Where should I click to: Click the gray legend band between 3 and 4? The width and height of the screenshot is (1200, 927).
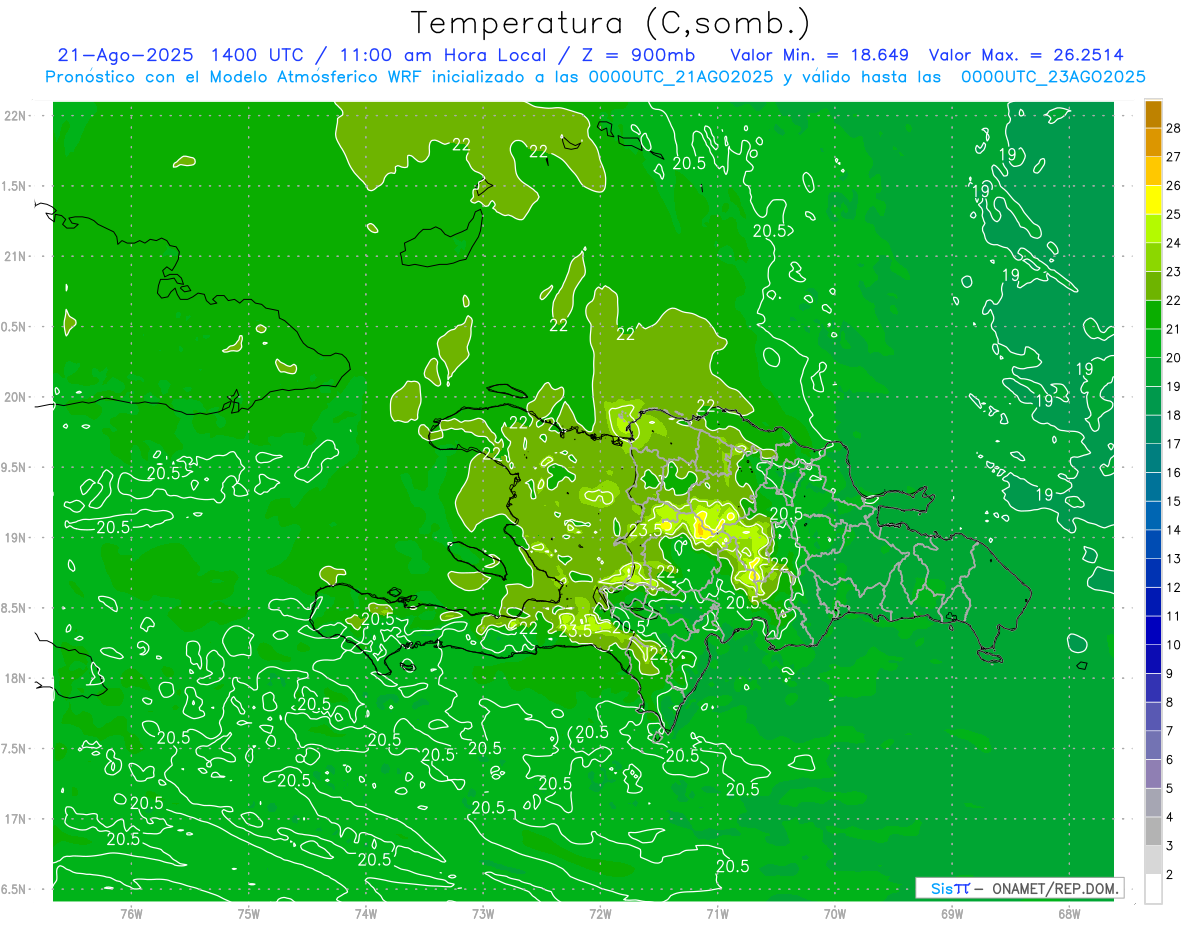(1153, 832)
